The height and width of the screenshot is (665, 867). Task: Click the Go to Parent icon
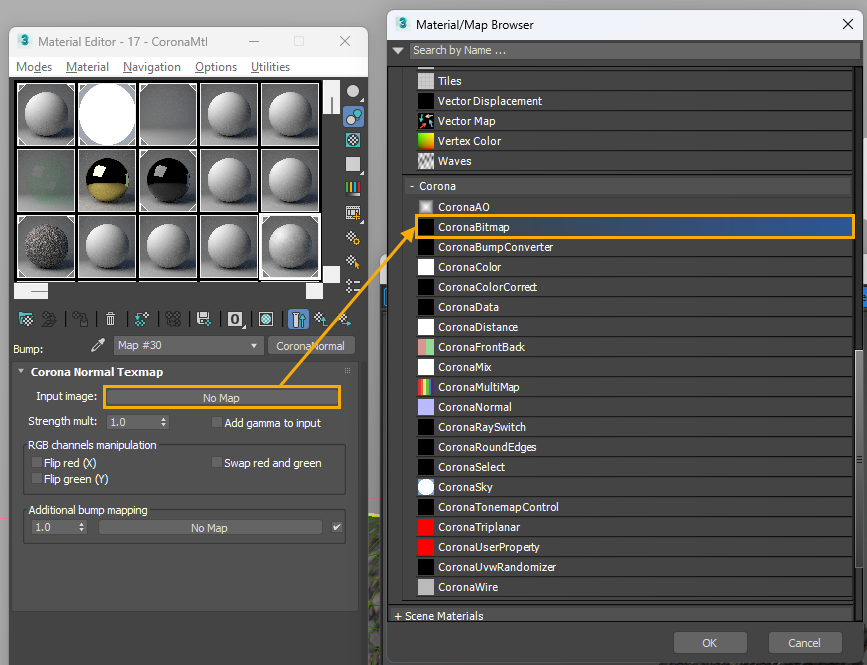click(321, 319)
